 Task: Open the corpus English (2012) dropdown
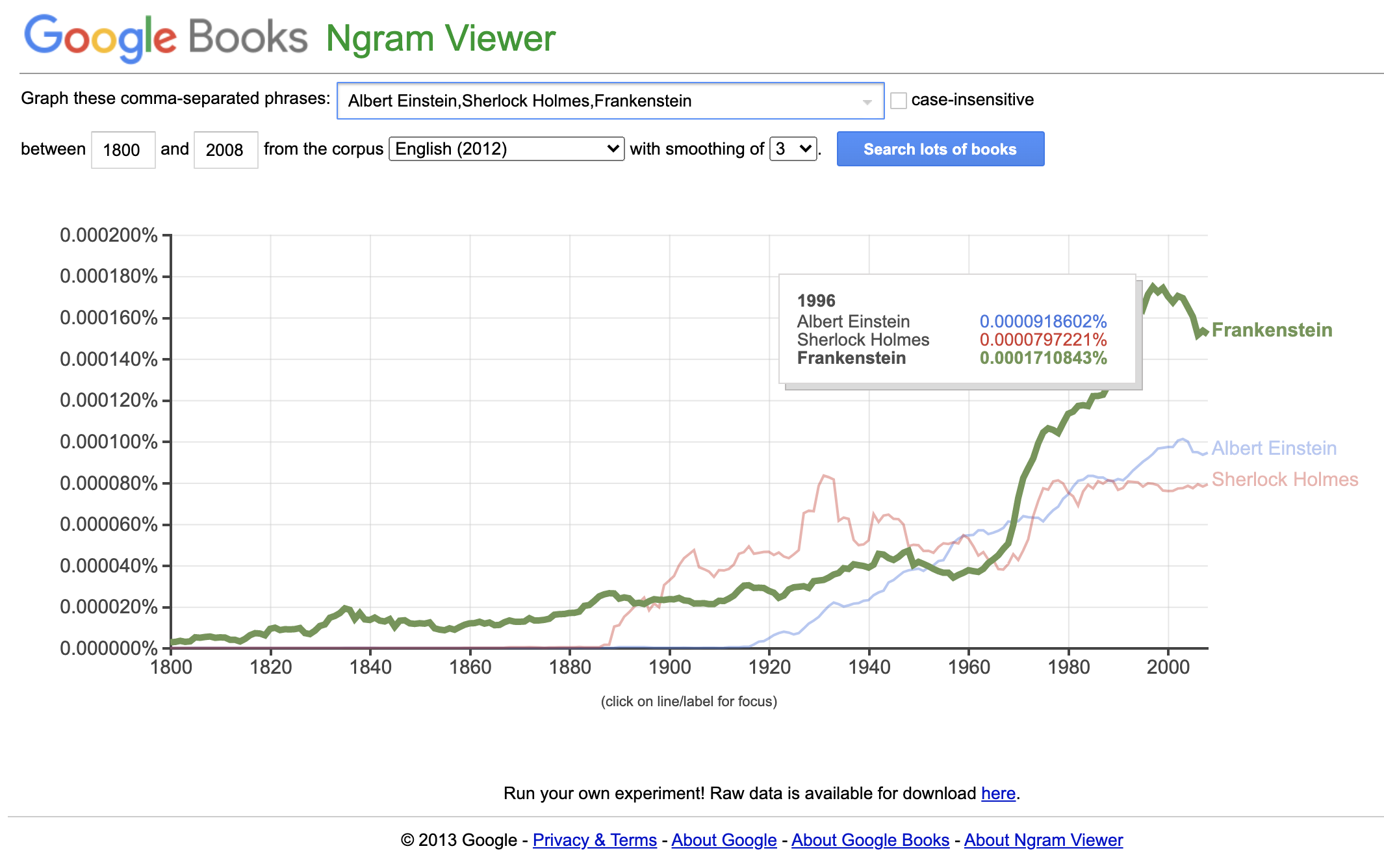click(506, 149)
